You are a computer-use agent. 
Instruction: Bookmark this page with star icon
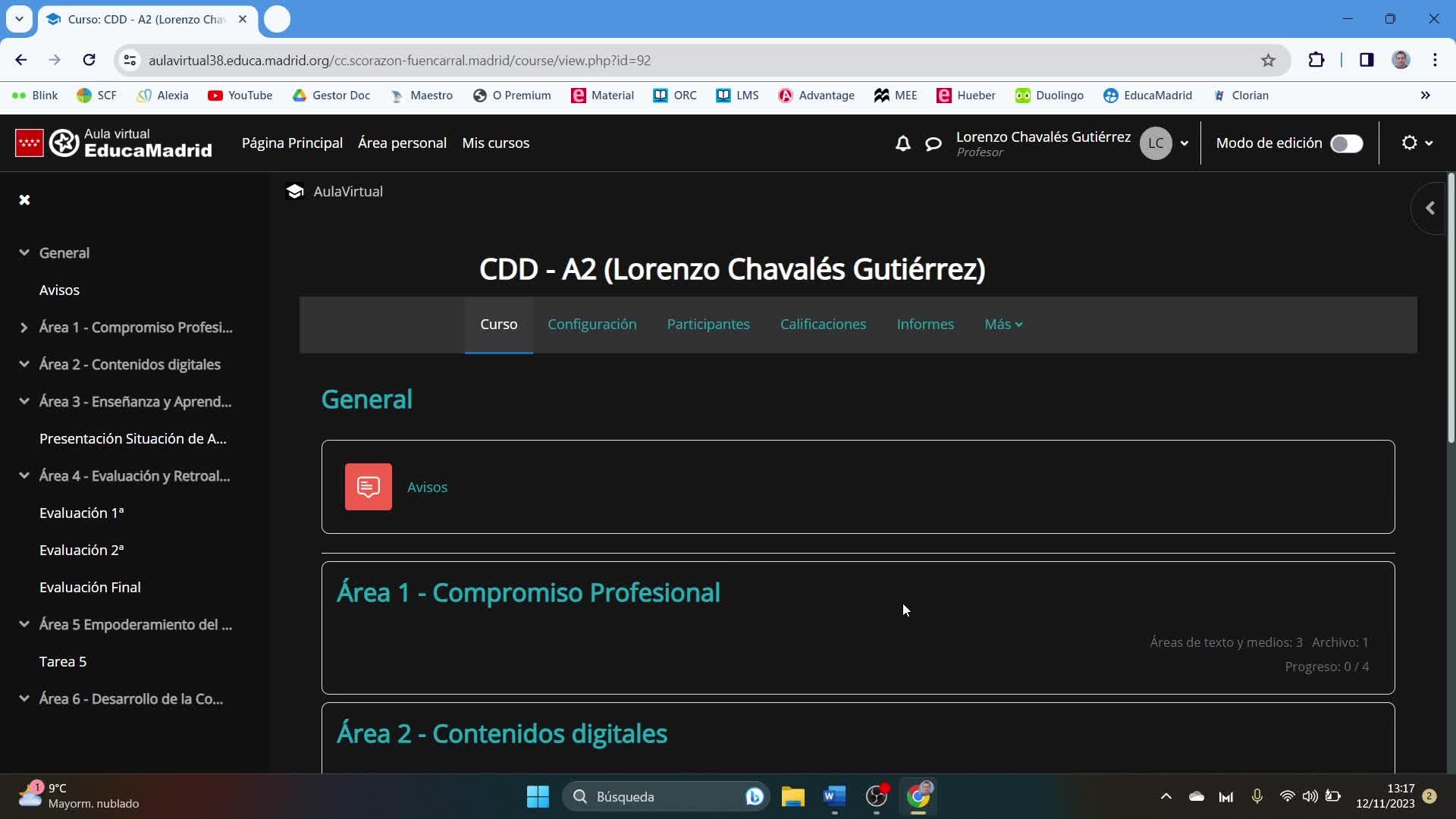tap(1268, 61)
